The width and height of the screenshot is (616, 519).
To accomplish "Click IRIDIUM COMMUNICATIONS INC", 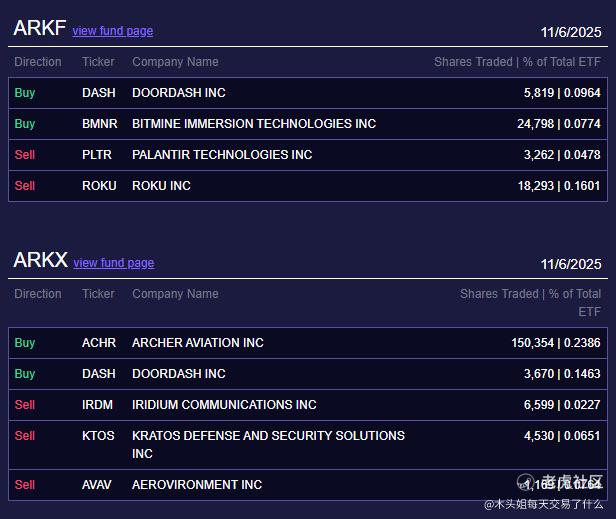I will click(224, 405).
